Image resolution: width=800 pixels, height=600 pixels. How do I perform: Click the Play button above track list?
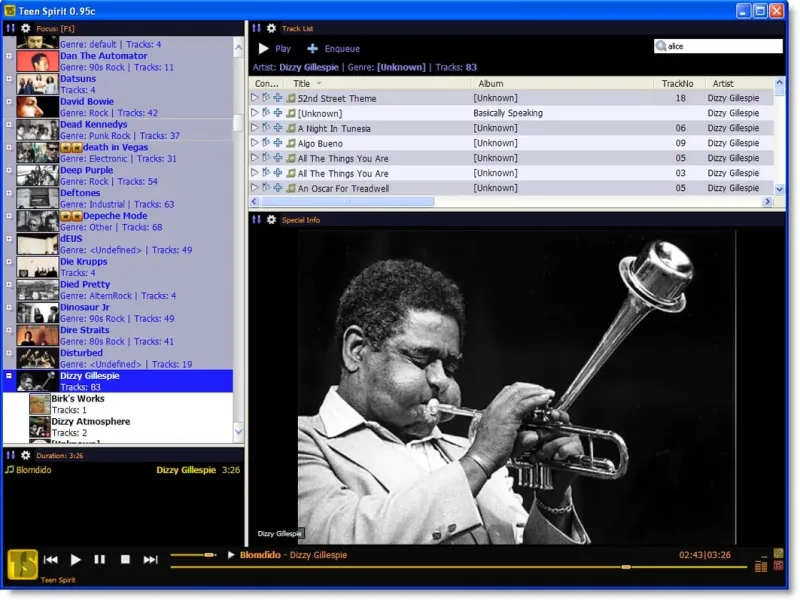[274, 48]
